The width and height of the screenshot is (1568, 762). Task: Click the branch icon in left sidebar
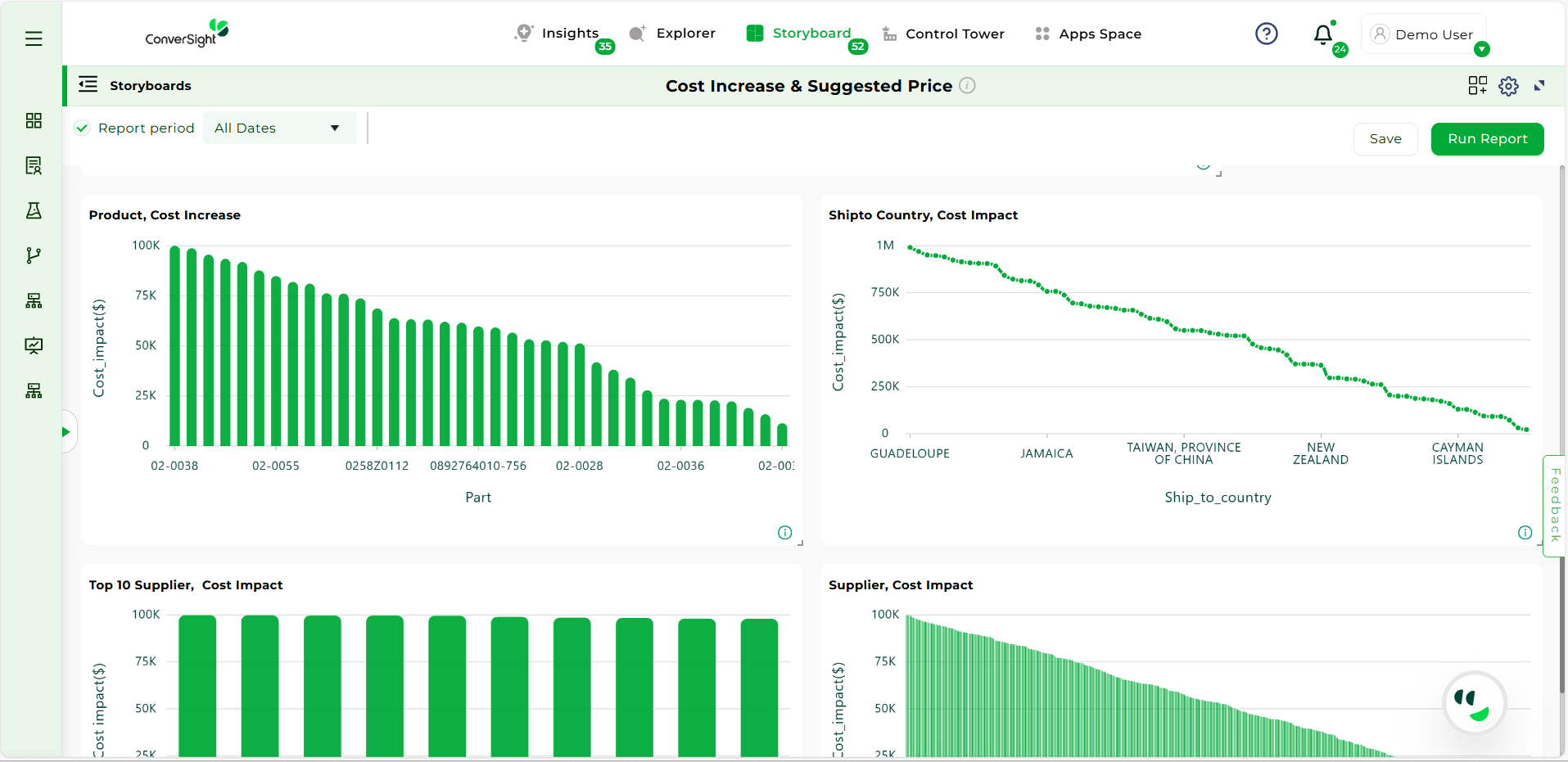point(34,255)
